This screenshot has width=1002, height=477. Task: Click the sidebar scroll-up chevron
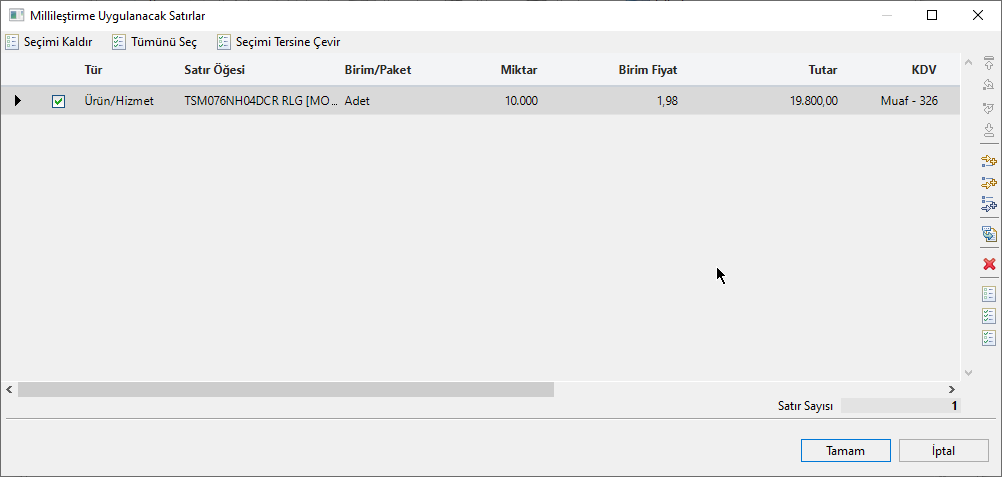tap(967, 63)
